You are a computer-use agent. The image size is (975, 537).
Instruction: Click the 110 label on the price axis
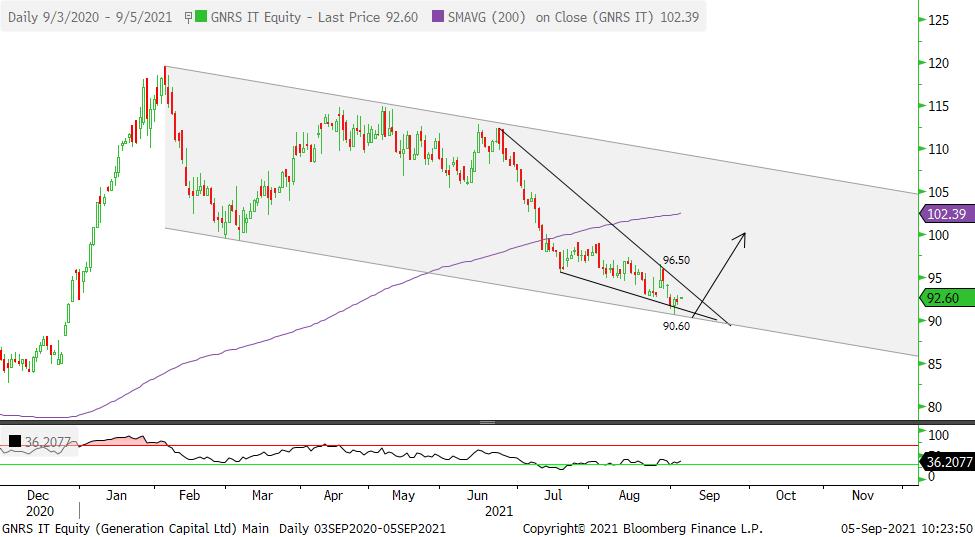coord(940,149)
